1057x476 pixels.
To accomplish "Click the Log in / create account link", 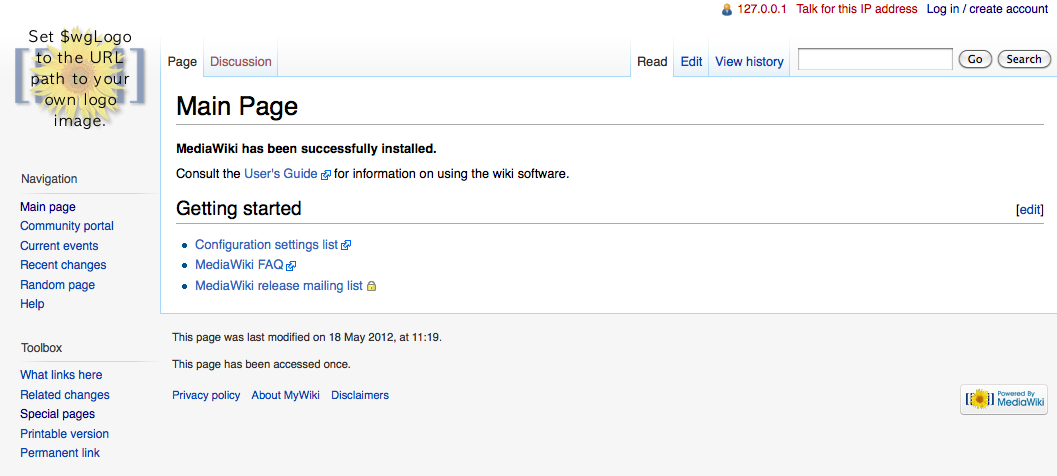I will click(987, 9).
